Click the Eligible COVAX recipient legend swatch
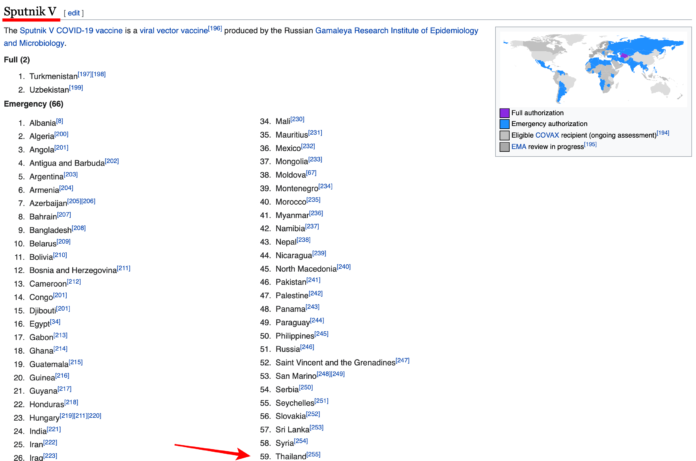This screenshot has width=696, height=461. pyautogui.click(x=504, y=135)
